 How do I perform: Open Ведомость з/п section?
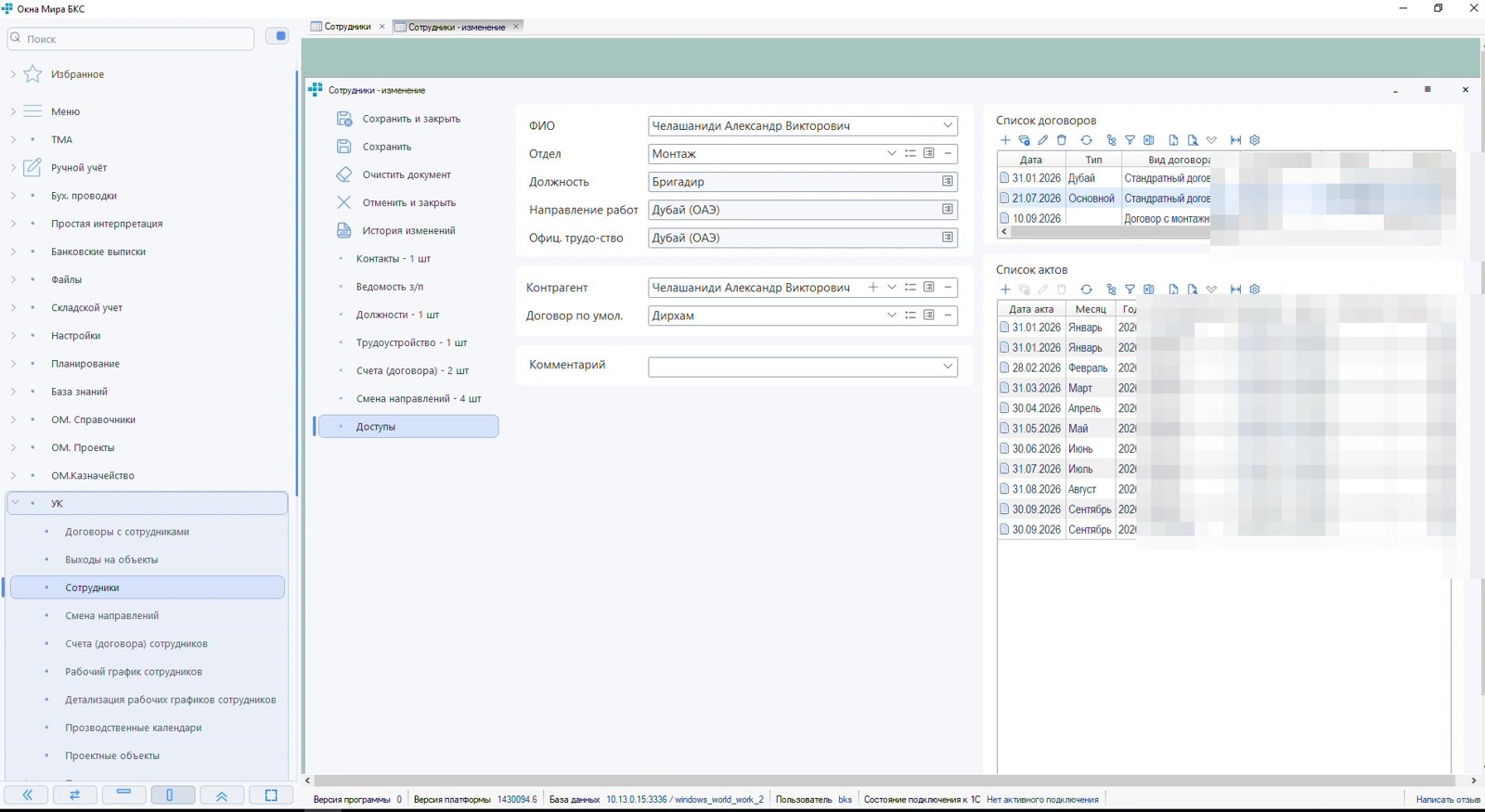pos(390,287)
